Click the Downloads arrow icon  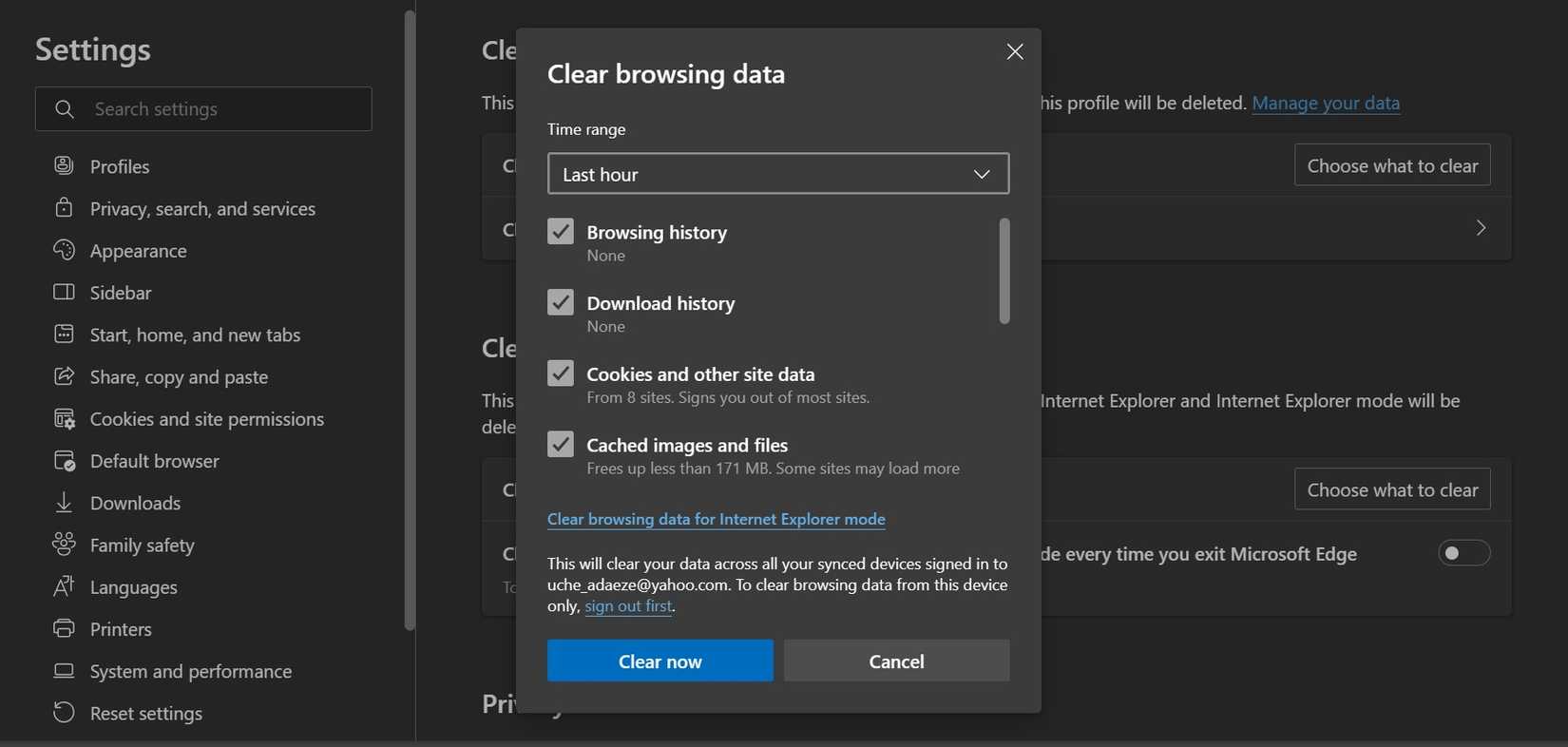[64, 503]
